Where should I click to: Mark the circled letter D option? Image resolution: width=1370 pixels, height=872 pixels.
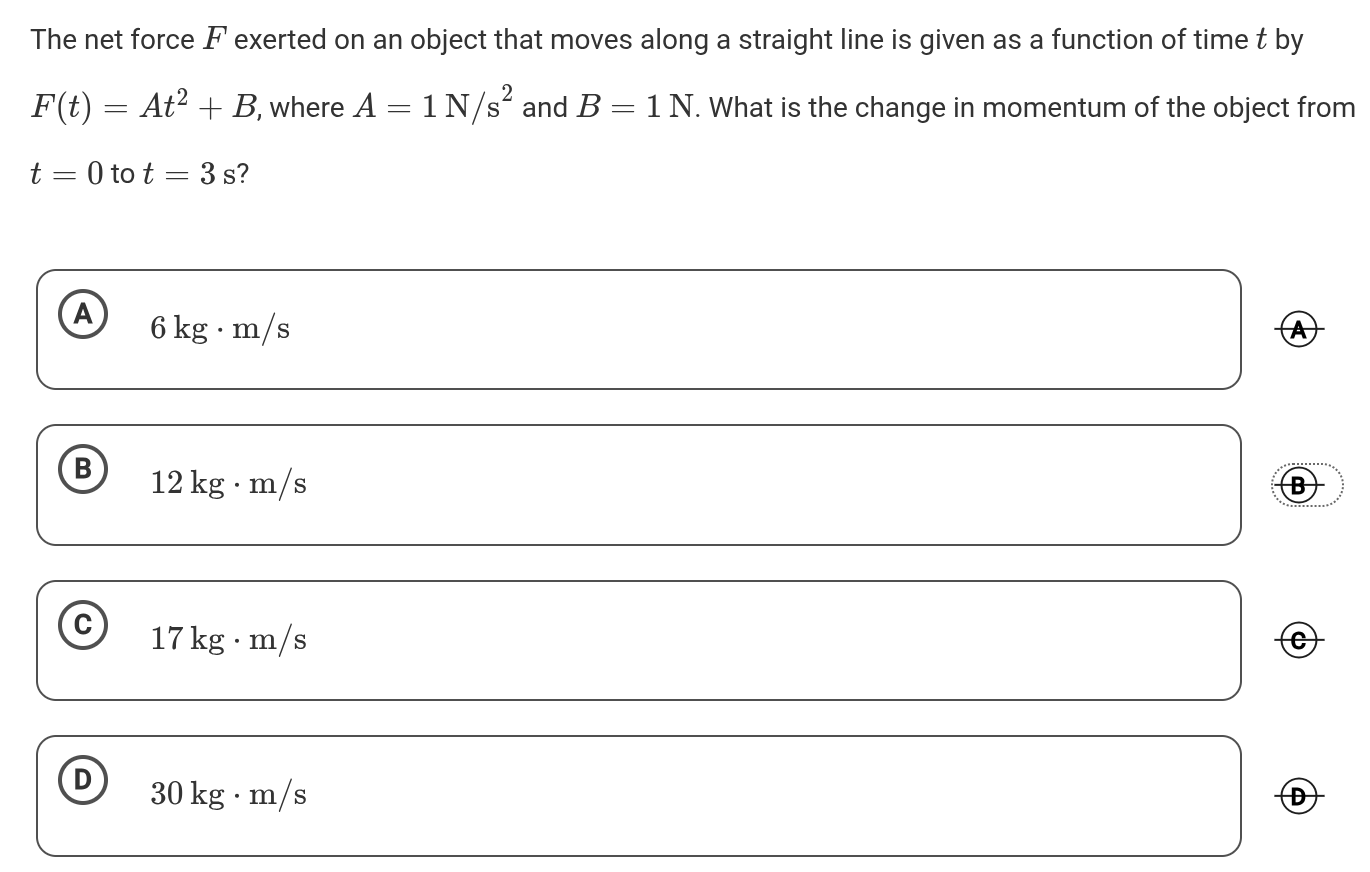(x=83, y=780)
